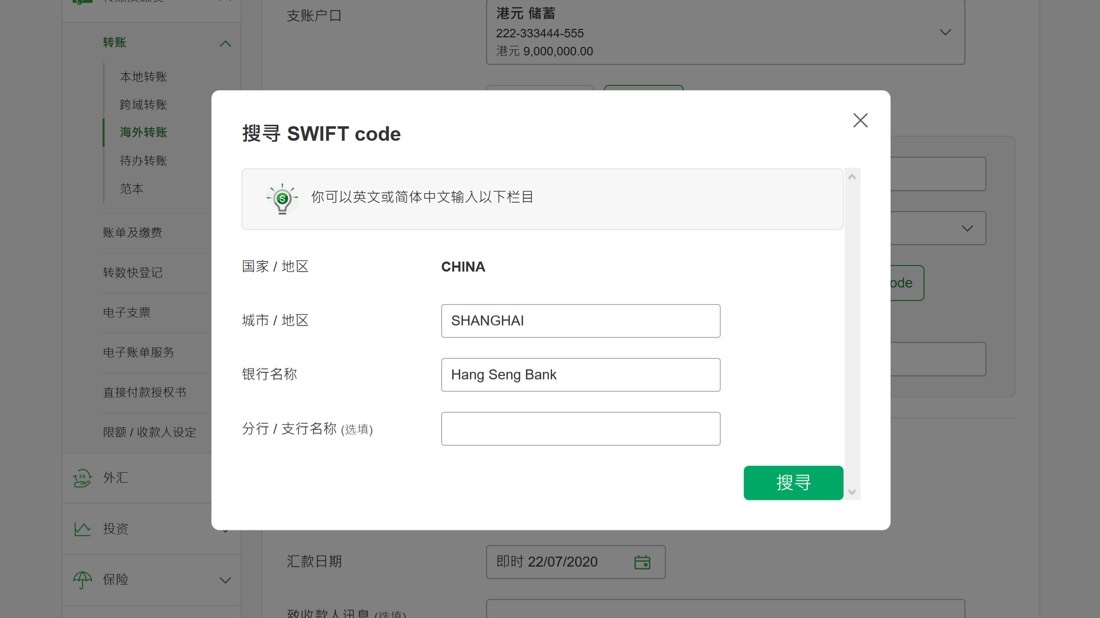Click the 外汇 foreign exchange icon
Screen dimensions: 1100x618
tap(82, 478)
